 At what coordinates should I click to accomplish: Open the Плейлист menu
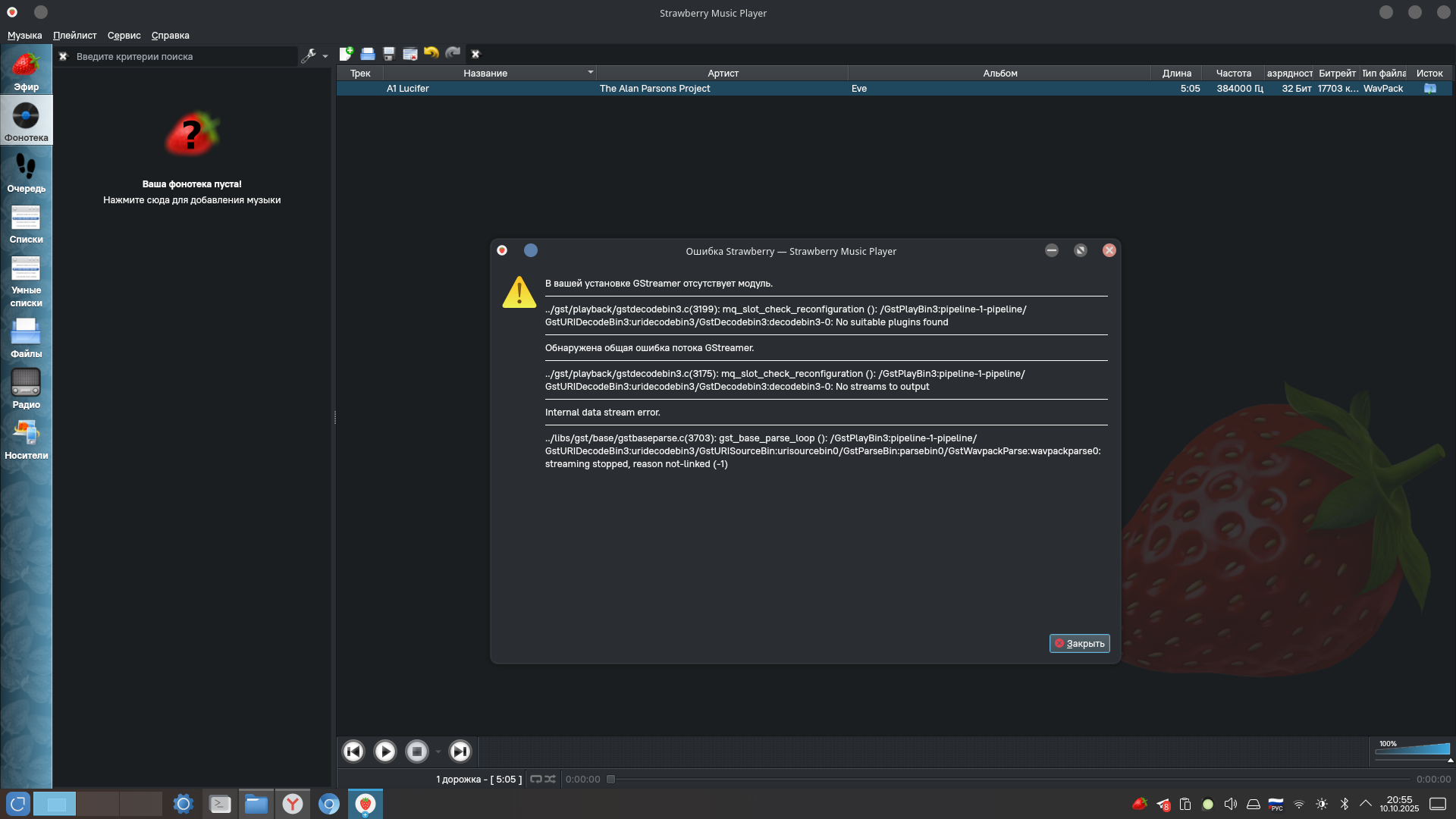74,36
